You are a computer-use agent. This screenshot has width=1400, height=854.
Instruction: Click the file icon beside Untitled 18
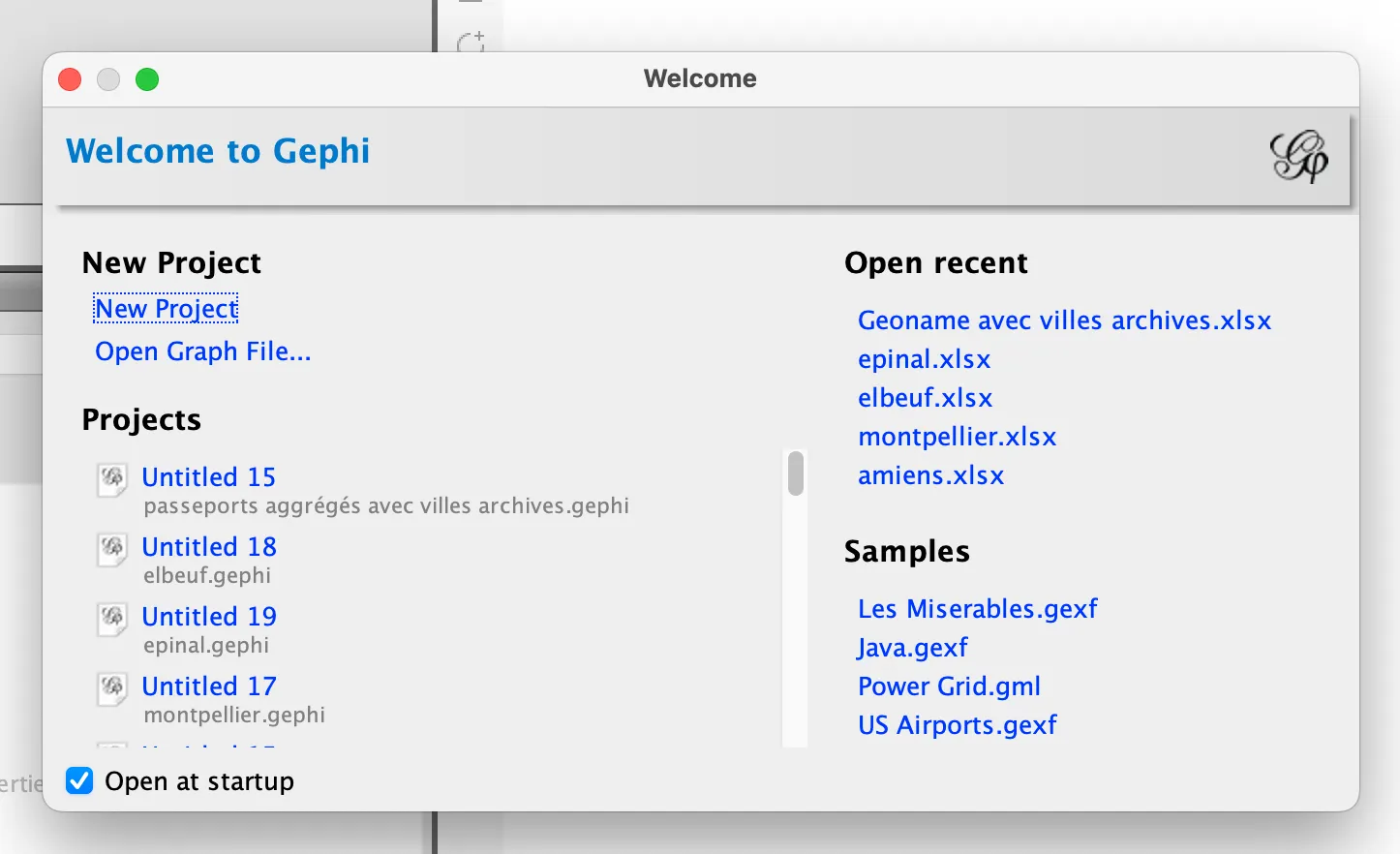pos(112,548)
